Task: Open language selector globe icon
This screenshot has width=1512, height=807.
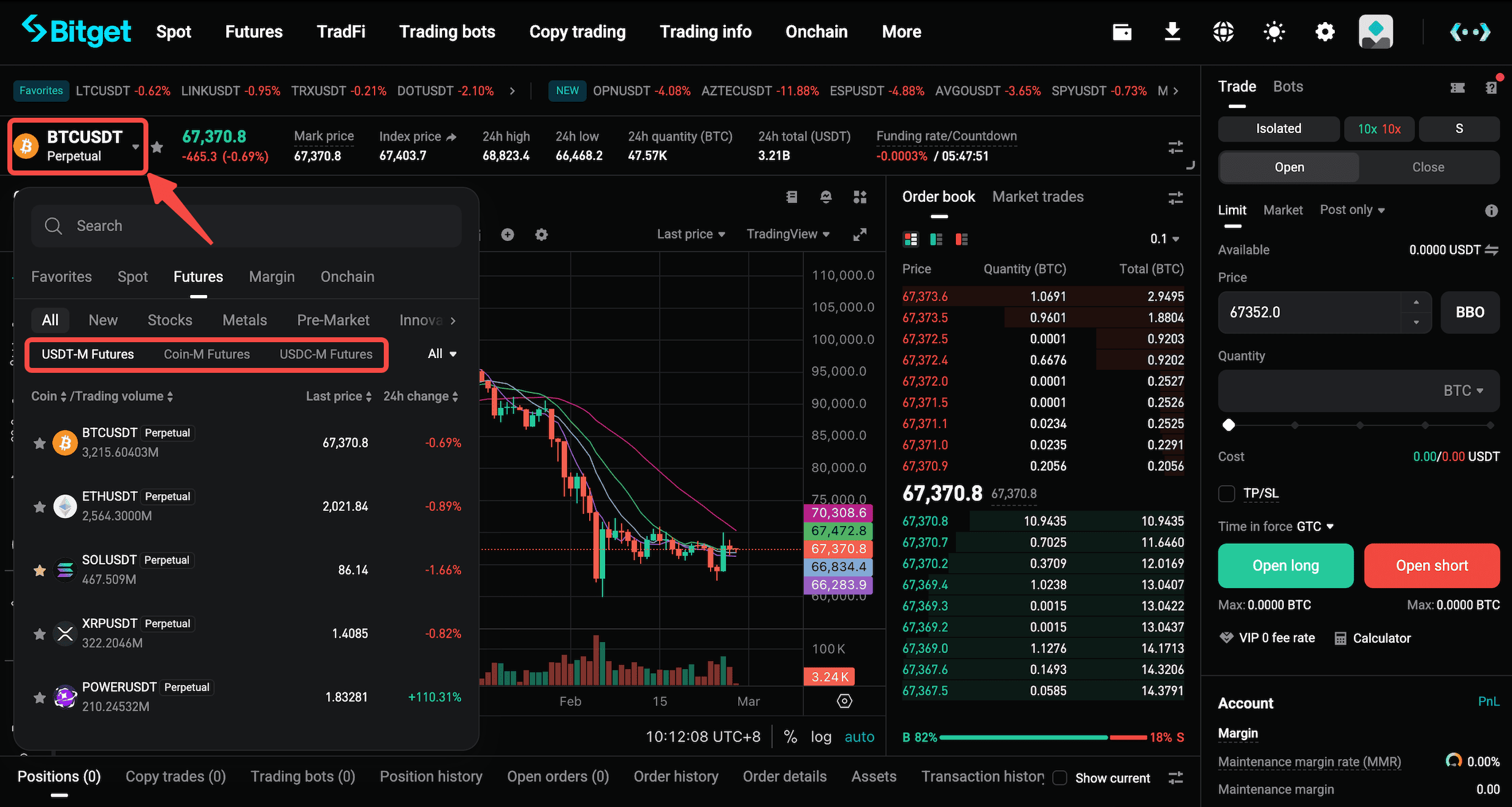Action: tap(1223, 31)
